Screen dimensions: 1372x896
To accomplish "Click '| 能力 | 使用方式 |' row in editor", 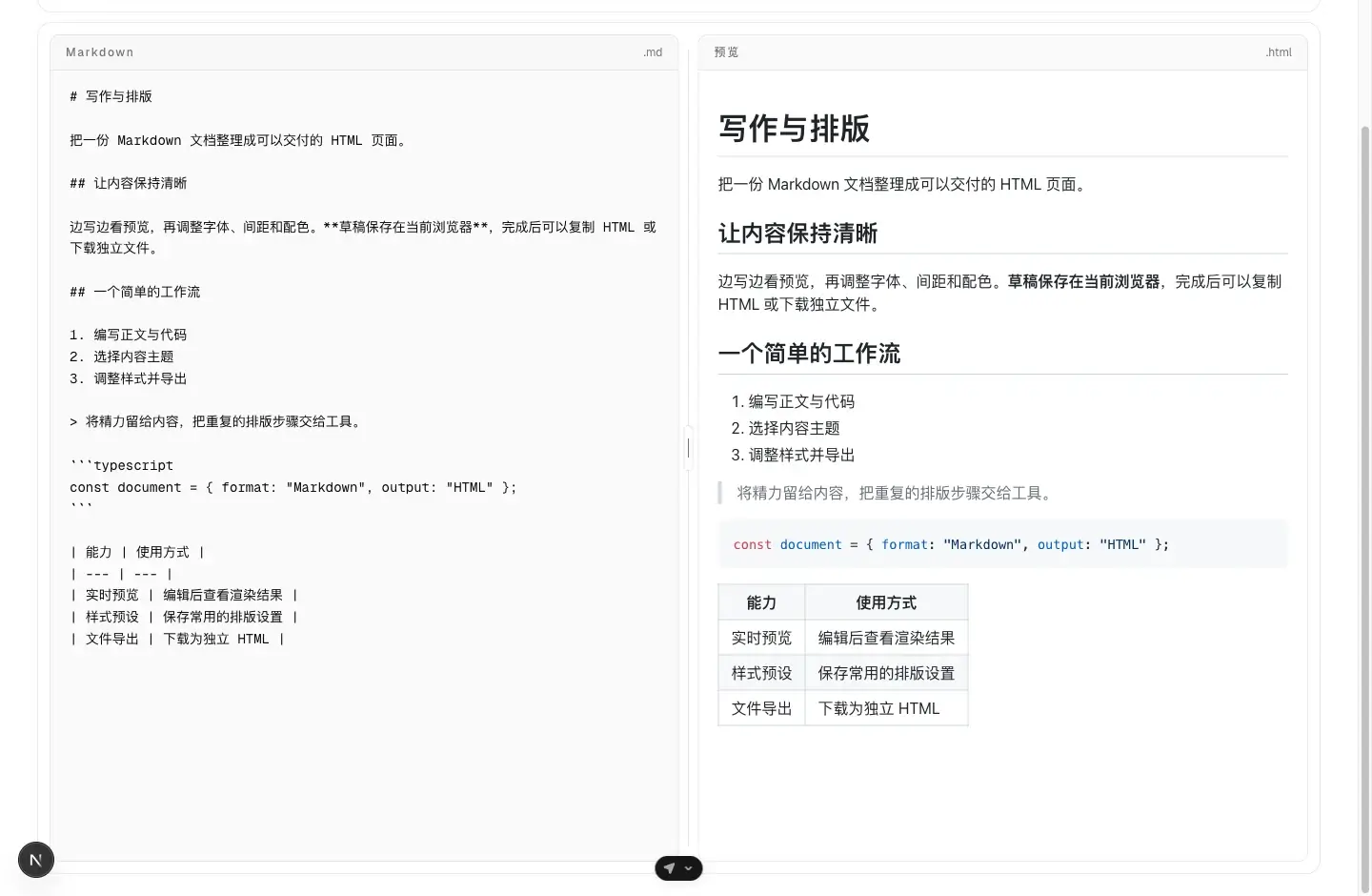I will 137,552.
